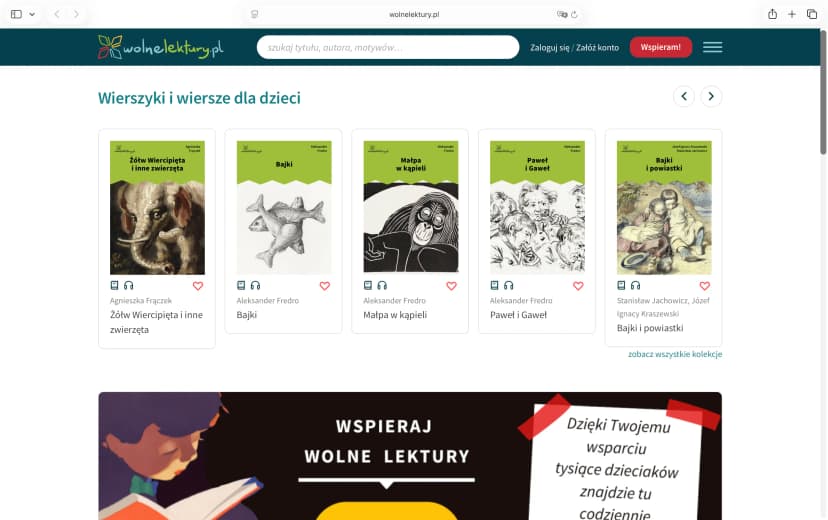The width and height of the screenshot is (828, 520).
Task: Click Zaloguj się link in header
Action: [550, 48]
